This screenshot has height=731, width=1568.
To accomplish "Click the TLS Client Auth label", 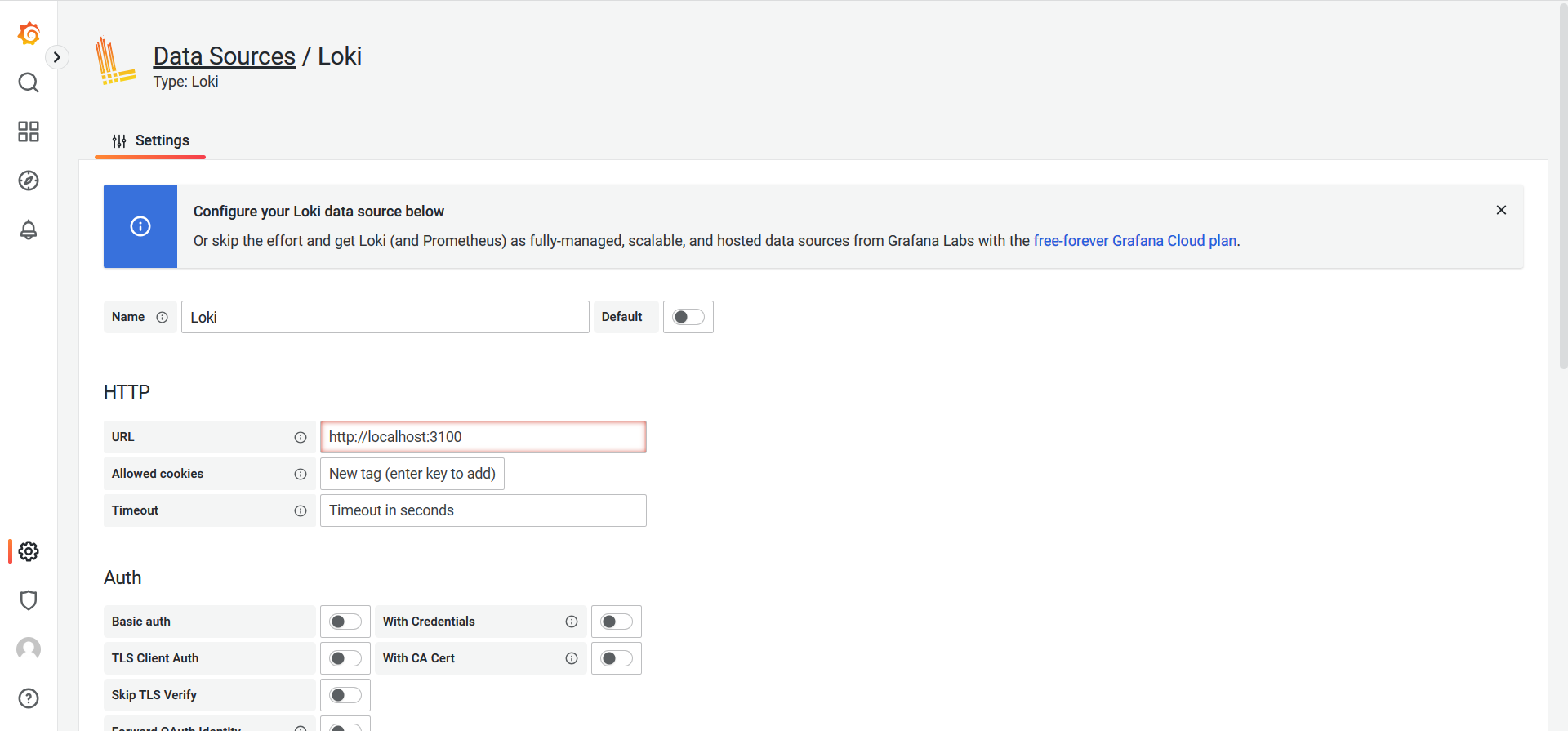I will pos(155,658).
